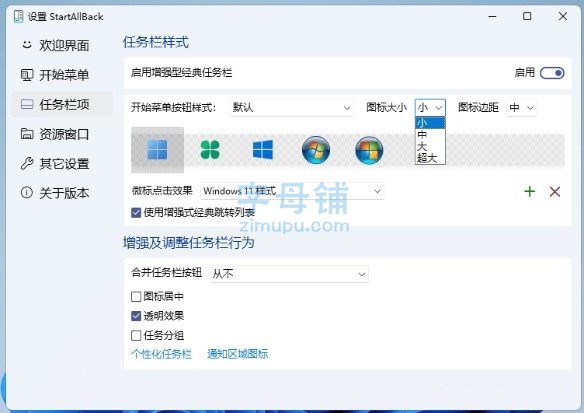Image resolution: width=584 pixels, height=413 pixels.
Task: Check the 任务分组 checkbox
Action: 136,336
